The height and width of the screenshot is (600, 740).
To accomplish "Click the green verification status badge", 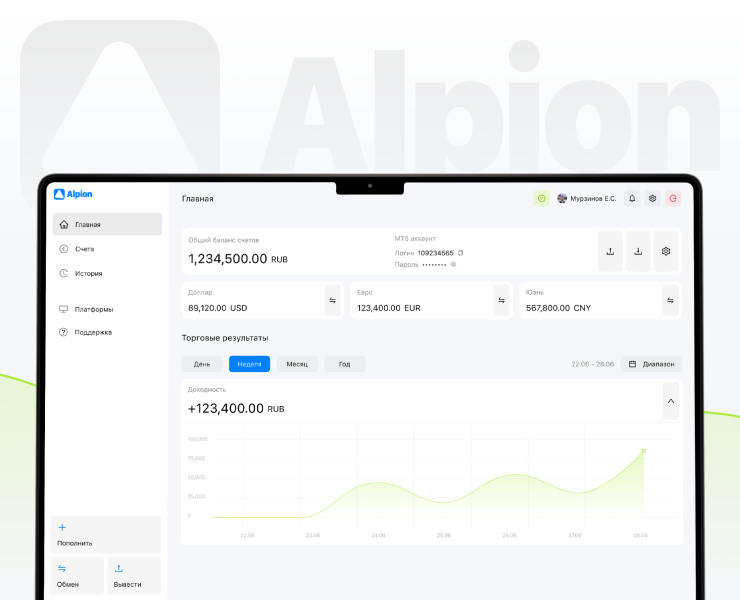I will pyautogui.click(x=541, y=199).
